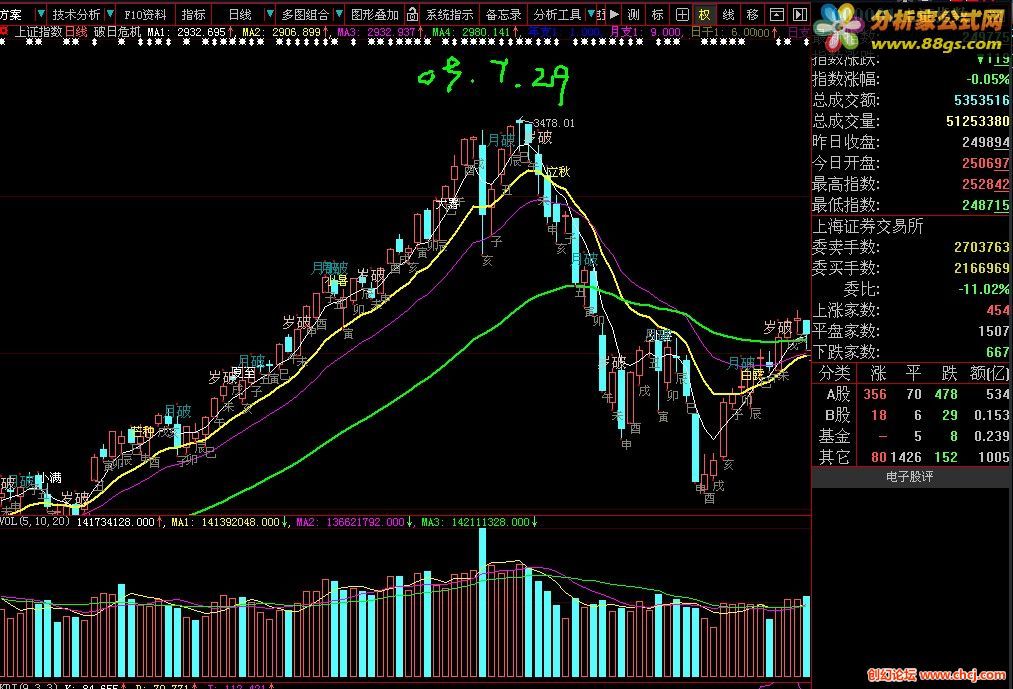This screenshot has height=689, width=1013.
Task: Toggle the highlighted 权 adjustment button
Action: 705,14
